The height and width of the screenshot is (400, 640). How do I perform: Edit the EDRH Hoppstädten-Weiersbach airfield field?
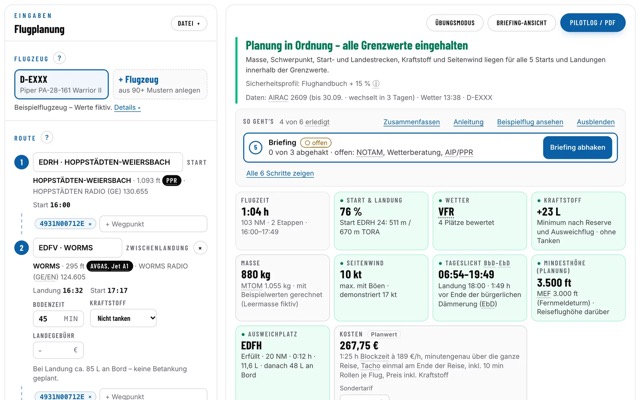108,162
